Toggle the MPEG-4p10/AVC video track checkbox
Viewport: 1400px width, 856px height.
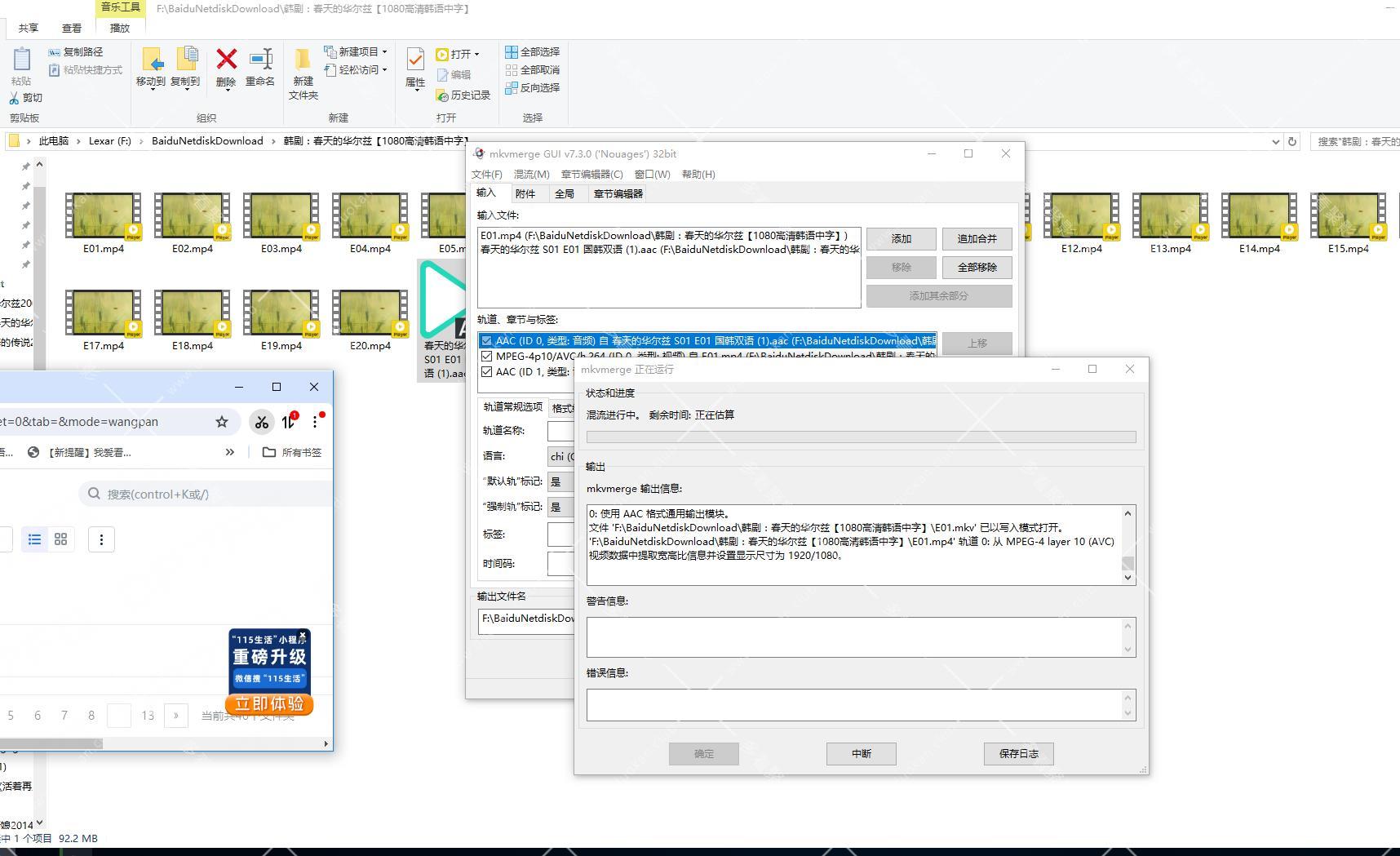point(487,357)
